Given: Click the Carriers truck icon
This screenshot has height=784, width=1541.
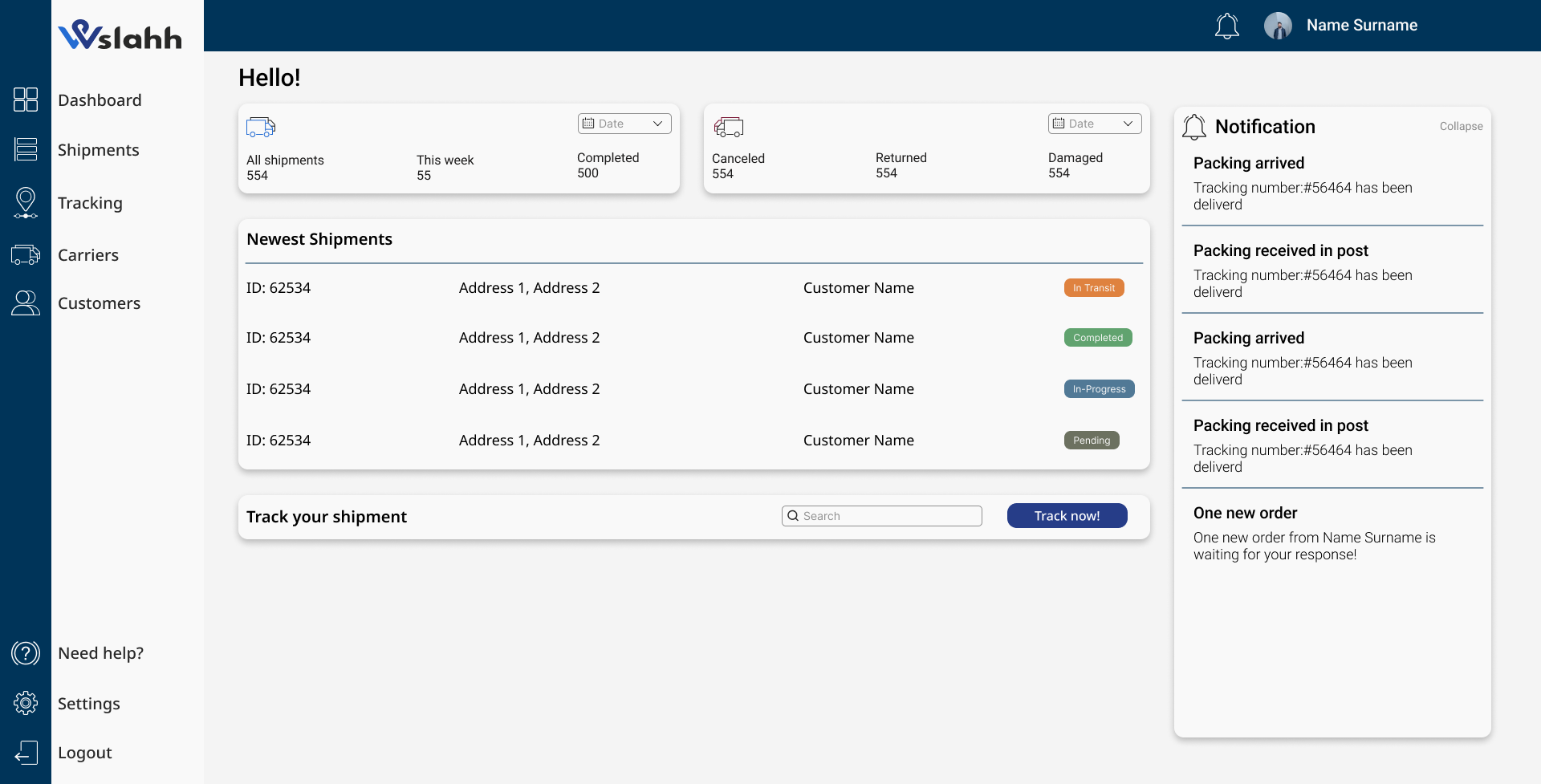Looking at the screenshot, I should tap(26, 254).
